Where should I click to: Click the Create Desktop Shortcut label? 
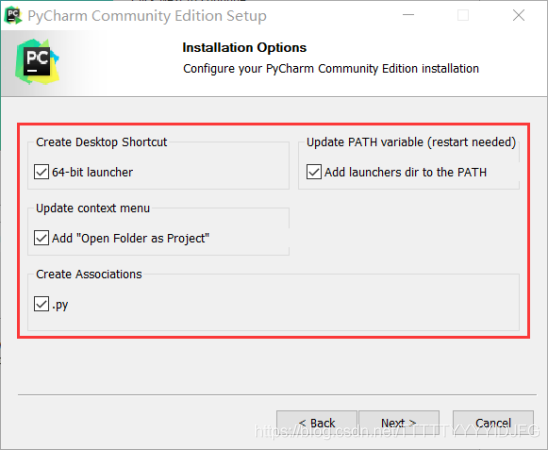click(102, 142)
